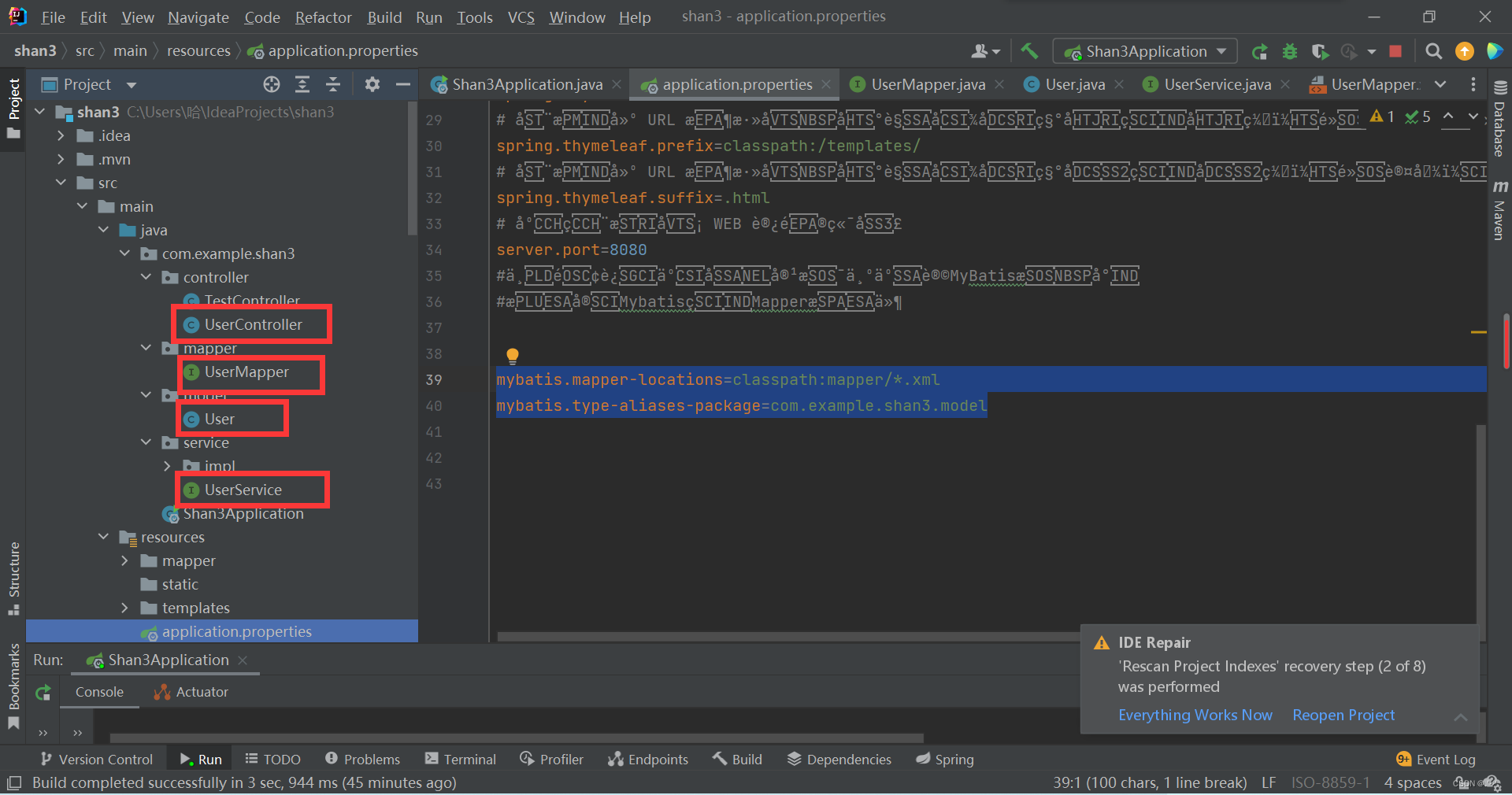Image resolution: width=1512 pixels, height=795 pixels.
Task: Open the Structure tool window
Action: tap(14, 579)
